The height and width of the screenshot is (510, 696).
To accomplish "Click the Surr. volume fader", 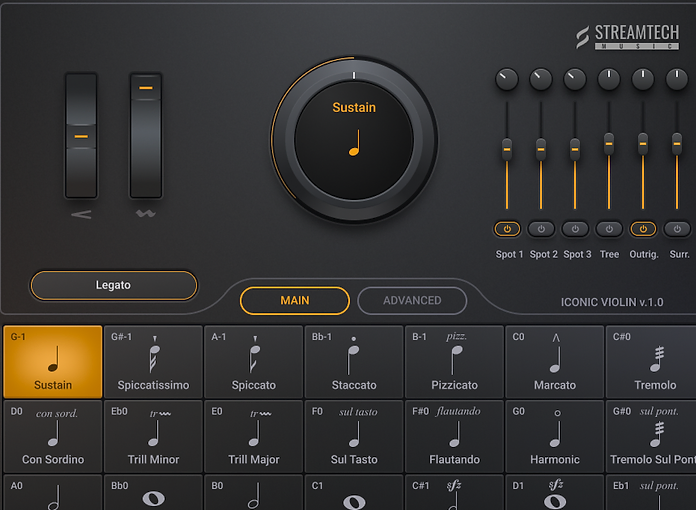I will [677, 143].
